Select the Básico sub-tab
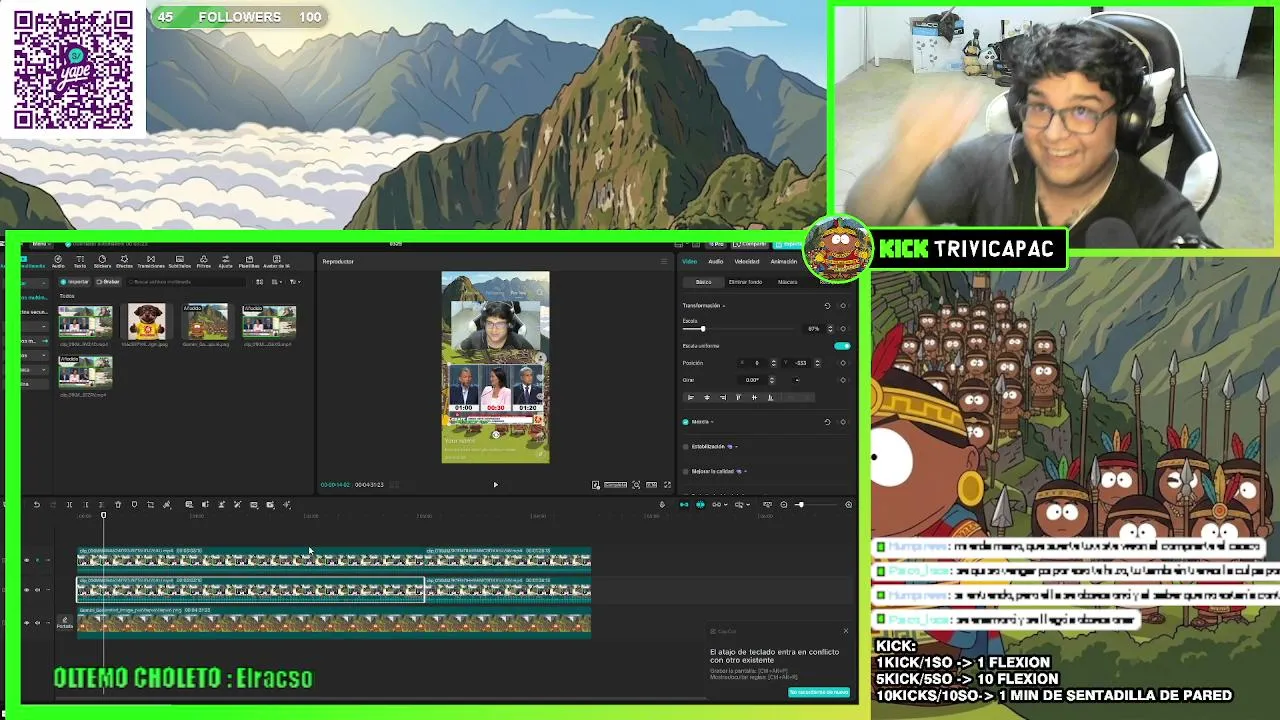1280x720 pixels. point(704,282)
